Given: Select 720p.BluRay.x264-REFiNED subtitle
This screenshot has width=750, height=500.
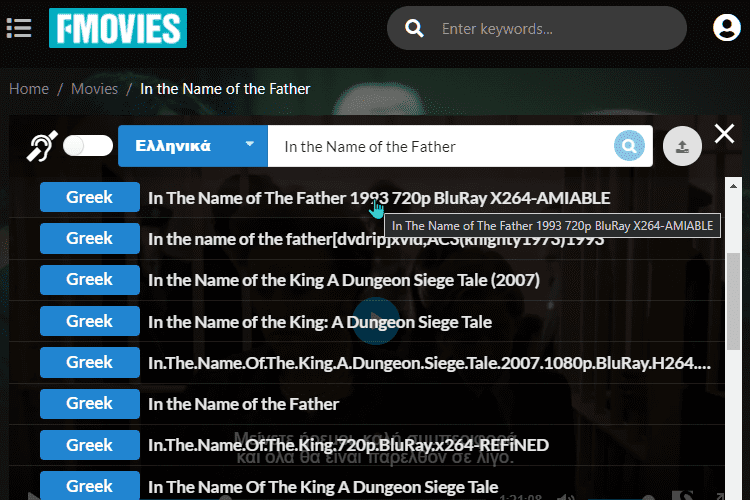Looking at the screenshot, I should tap(348, 445).
